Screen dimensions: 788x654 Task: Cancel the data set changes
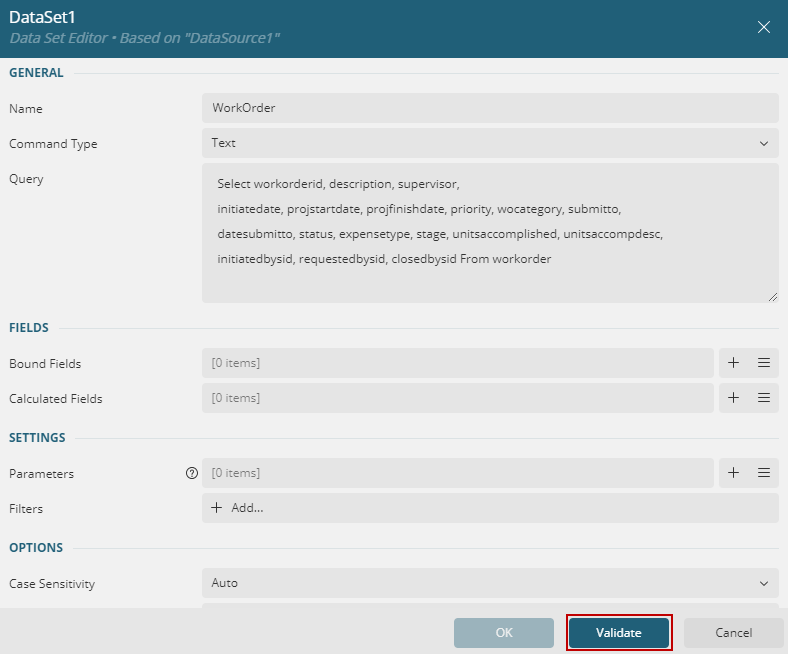pos(733,633)
